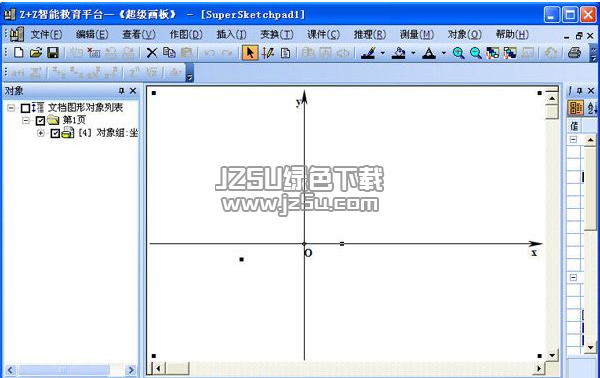This screenshot has width=600, height=378.
Task: Open the 插入(I) menu
Action: [232, 34]
